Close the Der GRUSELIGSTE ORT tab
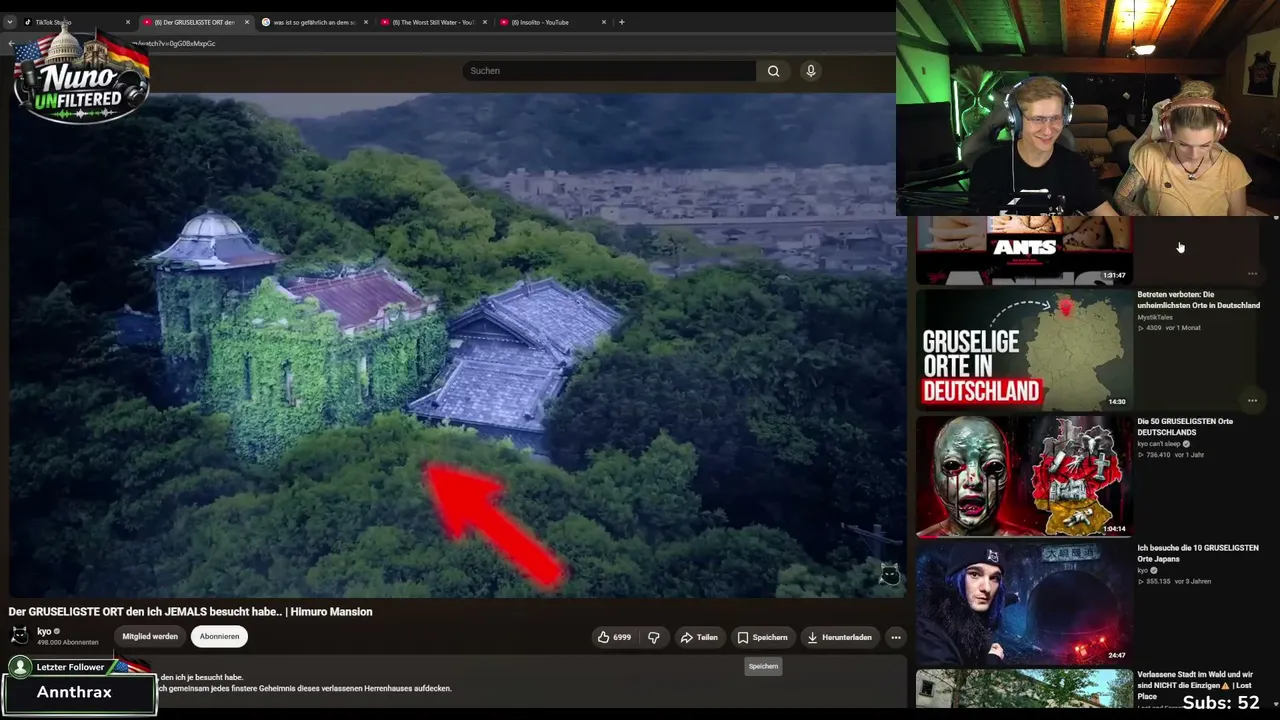The image size is (1280, 720). click(246, 22)
